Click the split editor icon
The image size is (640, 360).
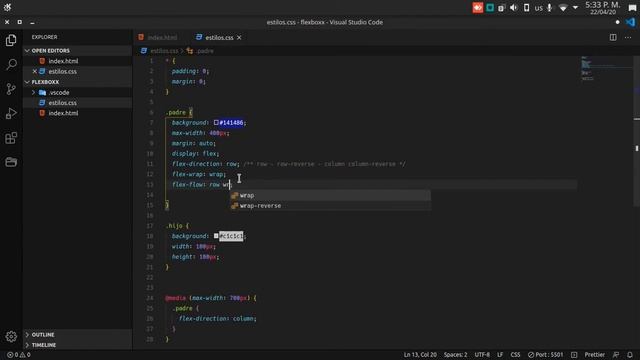tap(613, 37)
